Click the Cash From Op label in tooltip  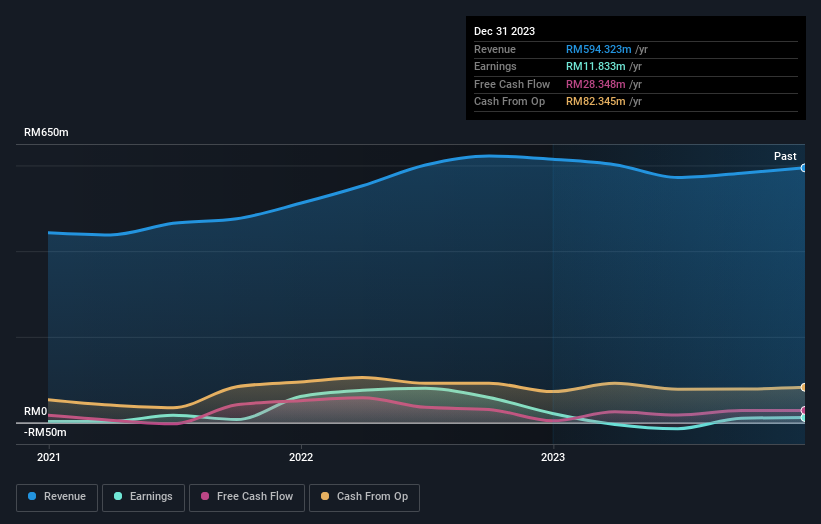click(x=509, y=102)
